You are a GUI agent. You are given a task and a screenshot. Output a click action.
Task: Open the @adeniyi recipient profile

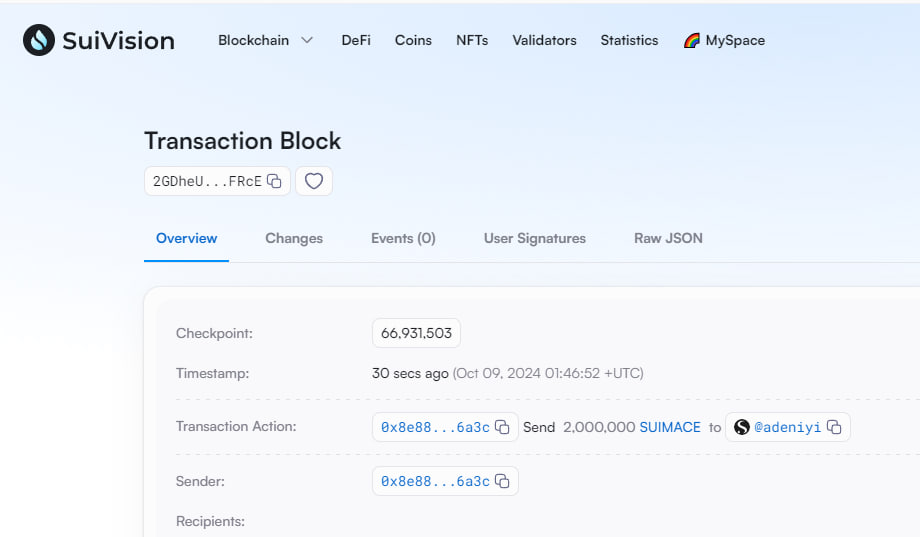(787, 427)
